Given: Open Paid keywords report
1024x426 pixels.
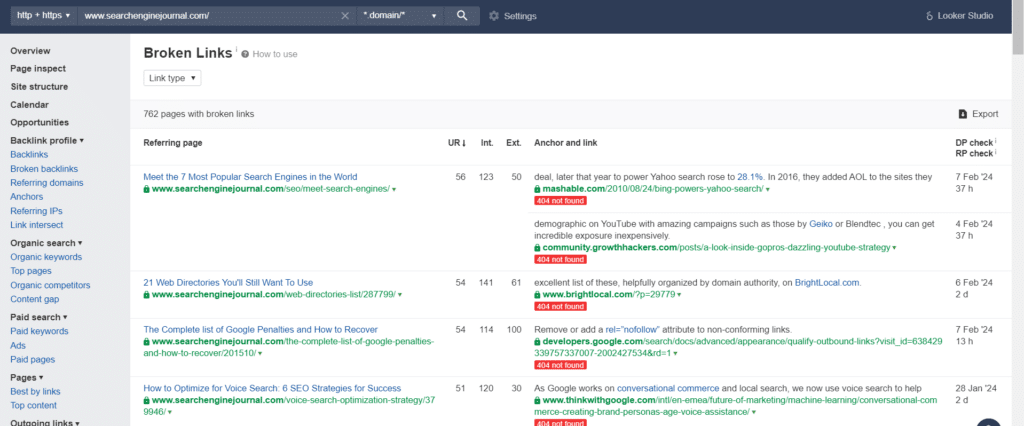Looking at the screenshot, I should 39,331.
